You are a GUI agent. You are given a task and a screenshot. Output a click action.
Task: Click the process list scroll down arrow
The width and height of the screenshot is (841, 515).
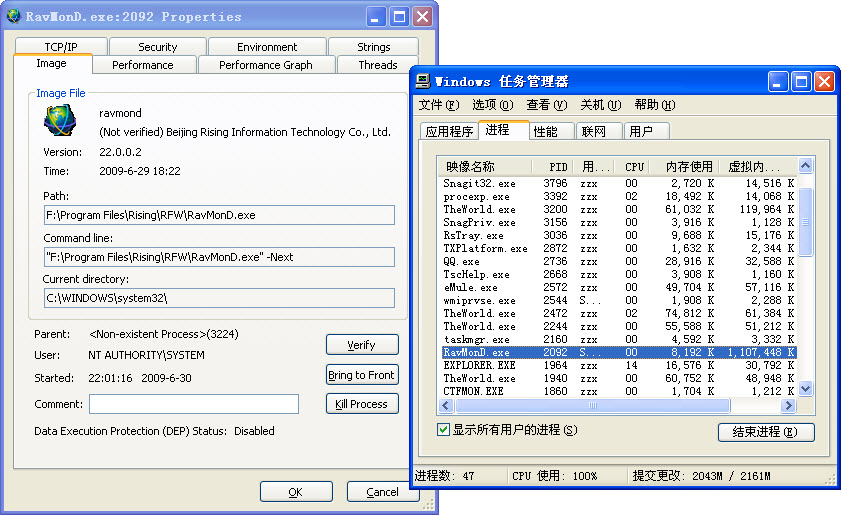coord(805,388)
